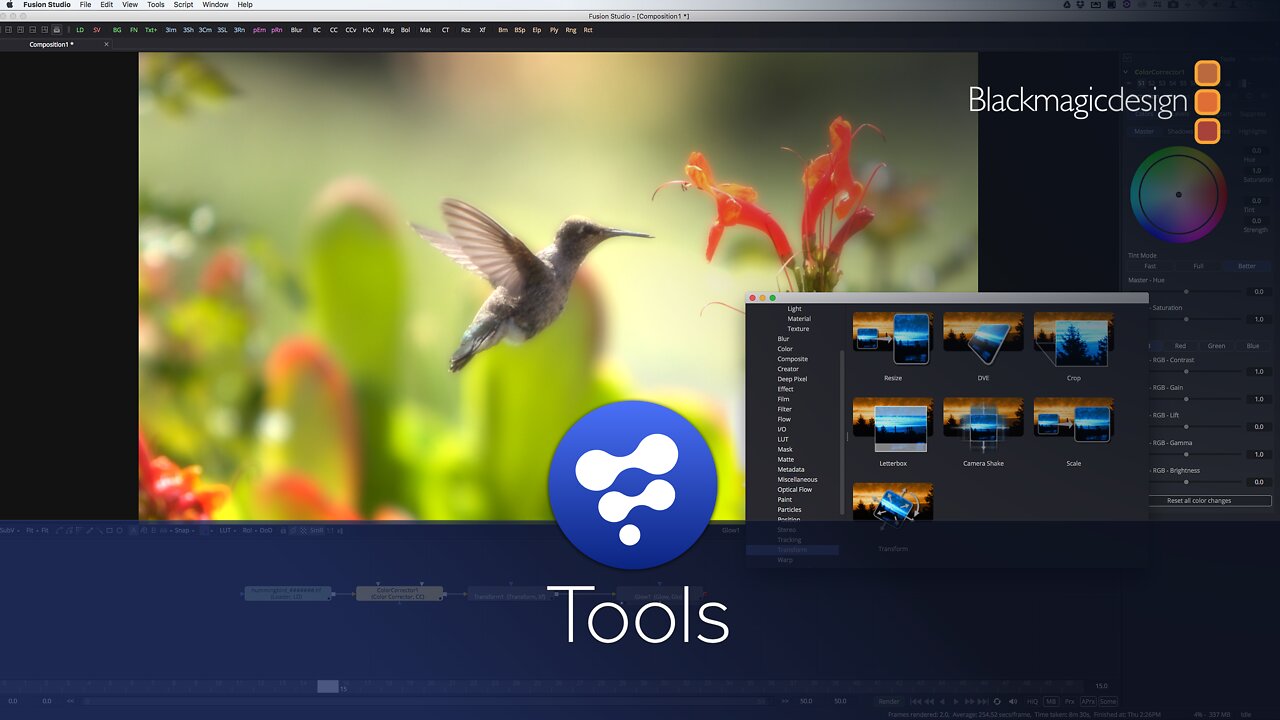
Task: Click the Rsz resize tool
Action: 466,30
